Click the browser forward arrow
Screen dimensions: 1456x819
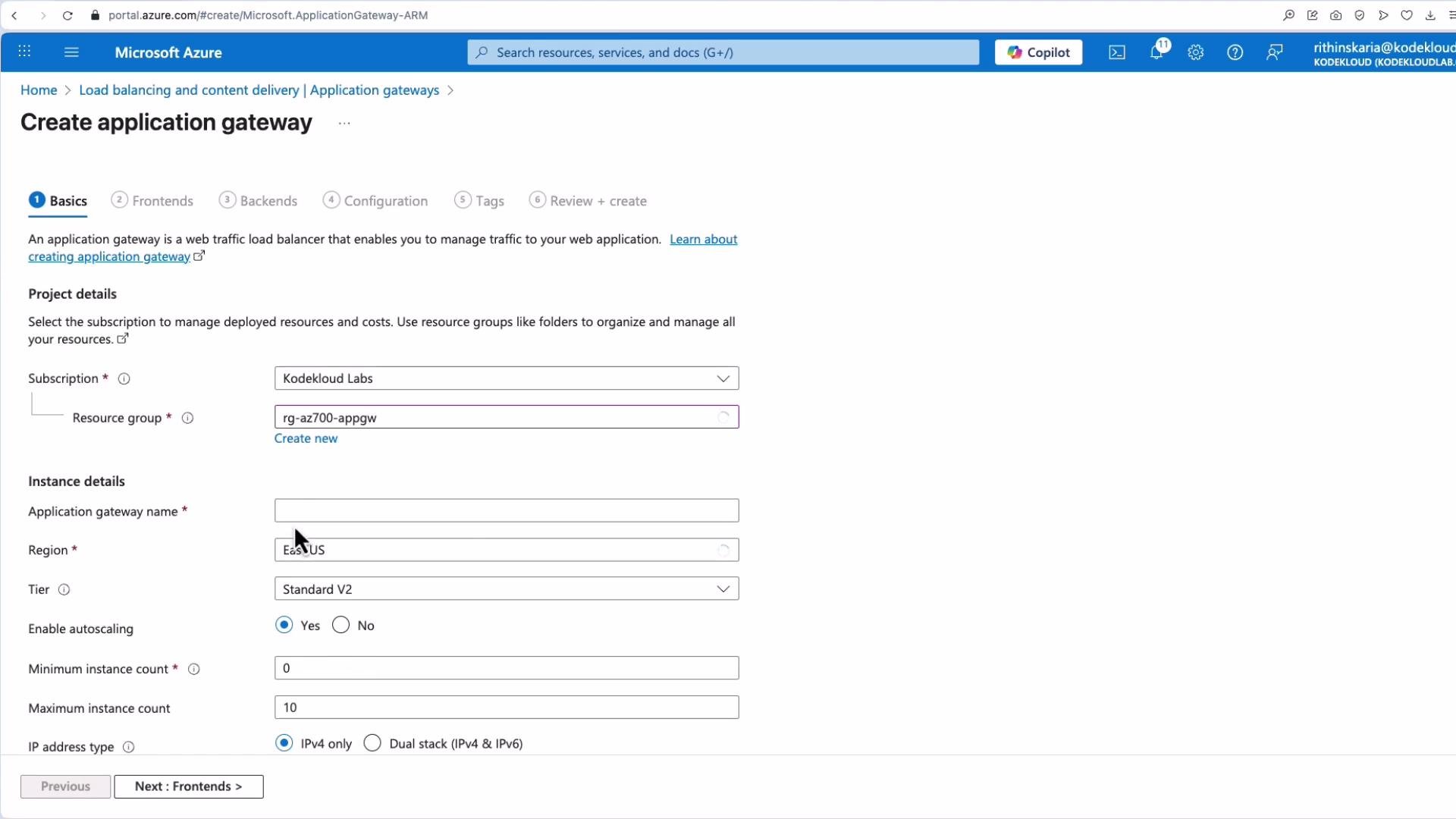[42, 15]
